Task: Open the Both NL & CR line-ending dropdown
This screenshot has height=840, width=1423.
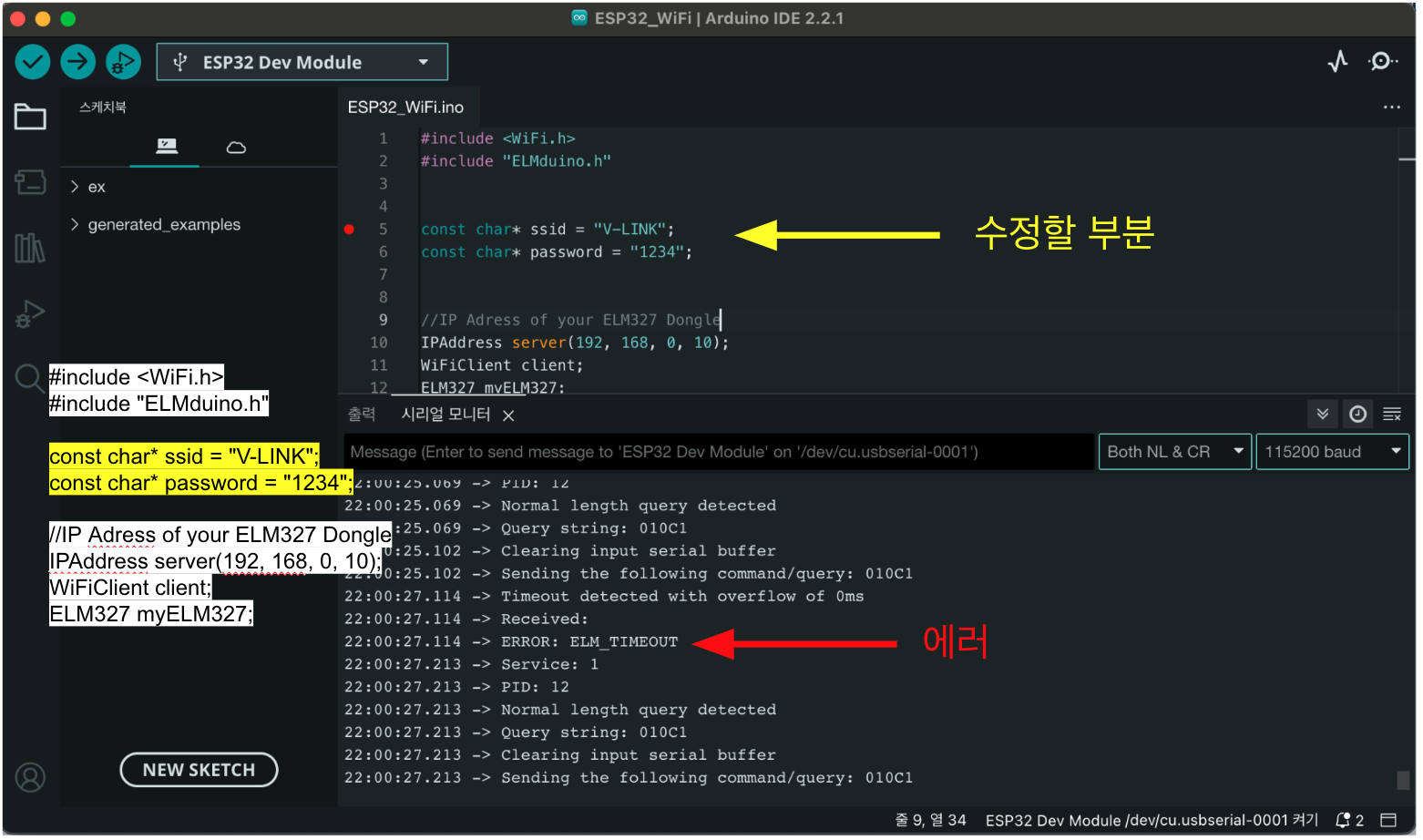Action: click(x=1175, y=452)
